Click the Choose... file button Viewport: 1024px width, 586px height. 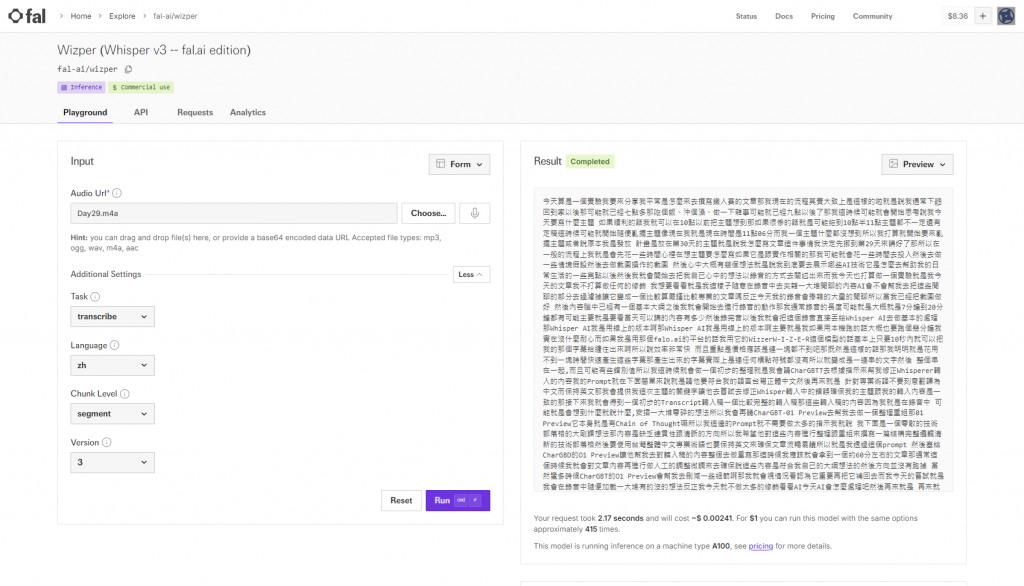pos(428,213)
